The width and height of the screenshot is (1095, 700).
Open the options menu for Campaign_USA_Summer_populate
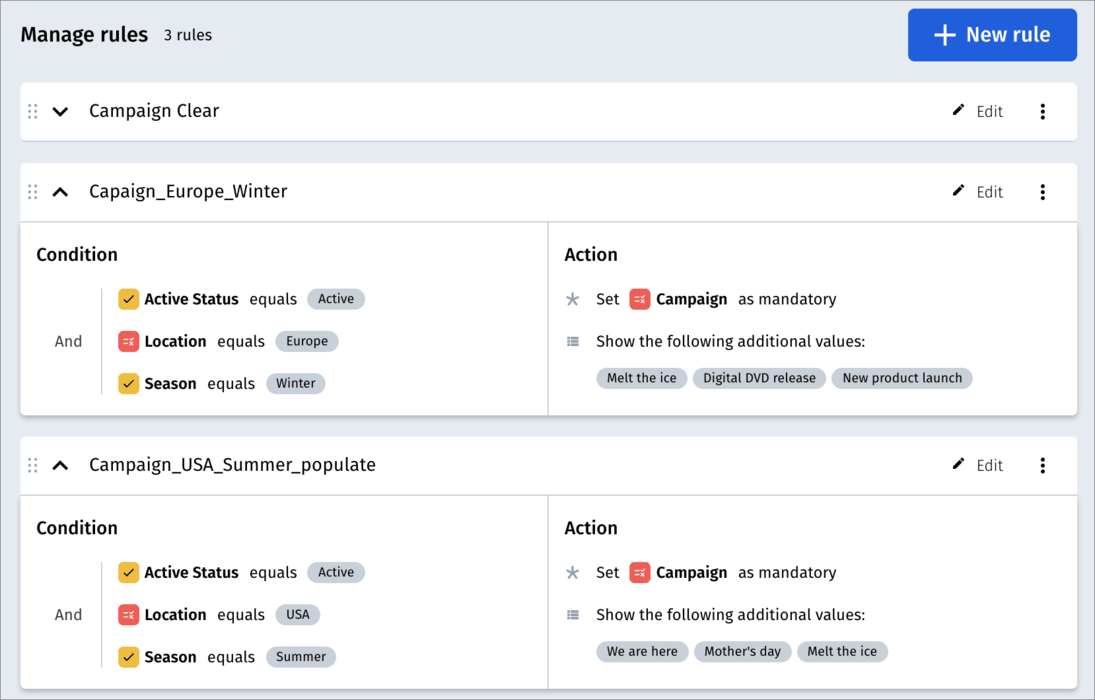pos(1042,465)
